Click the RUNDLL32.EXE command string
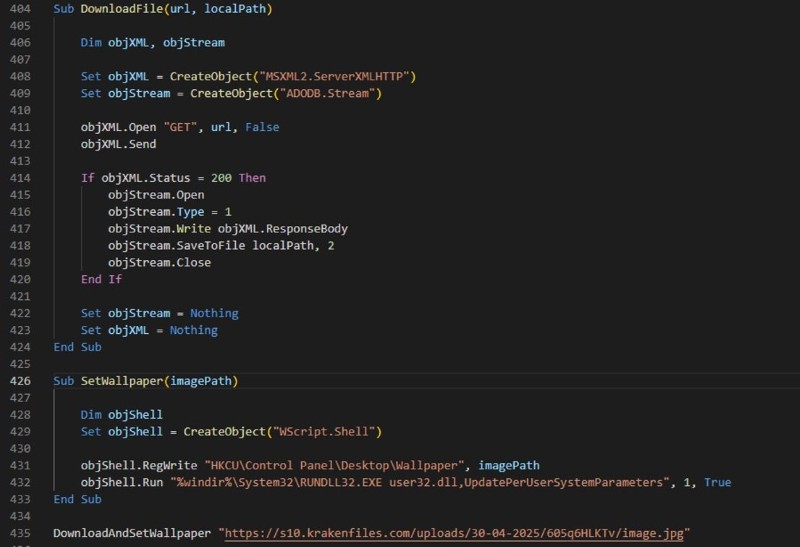 click(x=419, y=482)
